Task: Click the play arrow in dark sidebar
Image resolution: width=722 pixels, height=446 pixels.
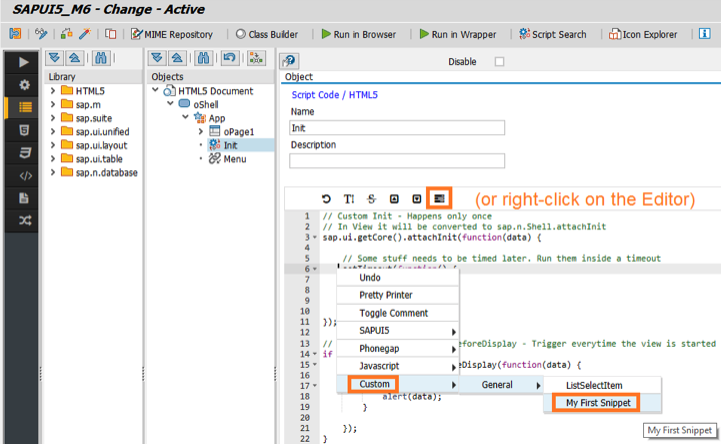Action: coord(23,62)
